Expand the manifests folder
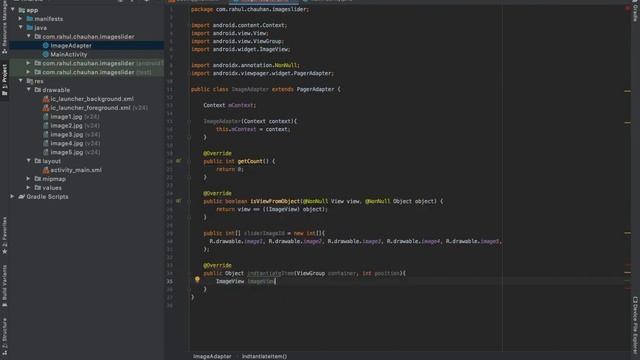Image resolution: width=640 pixels, height=360 pixels. (x=20, y=19)
